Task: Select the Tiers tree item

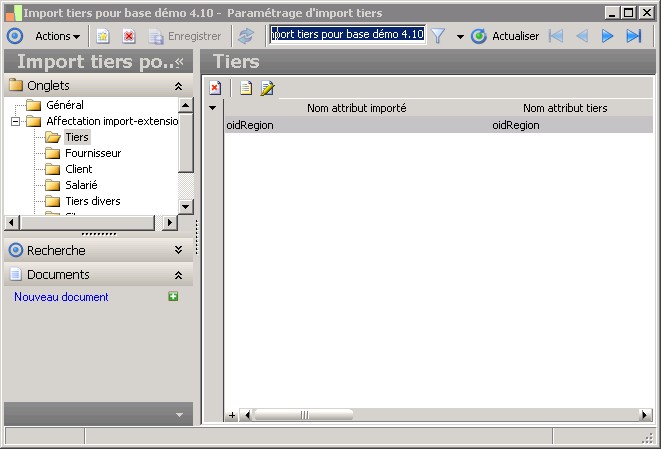Action: pos(77,137)
